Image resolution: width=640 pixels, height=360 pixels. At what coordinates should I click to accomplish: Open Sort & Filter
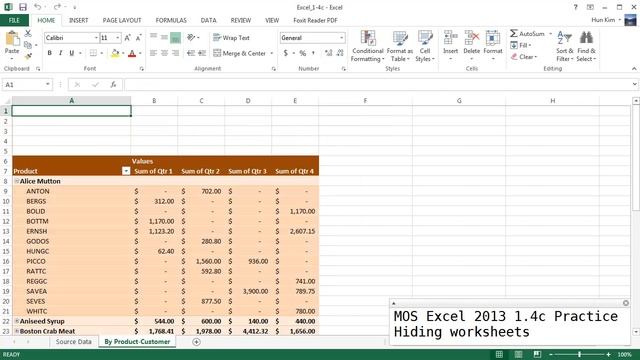click(x=564, y=46)
